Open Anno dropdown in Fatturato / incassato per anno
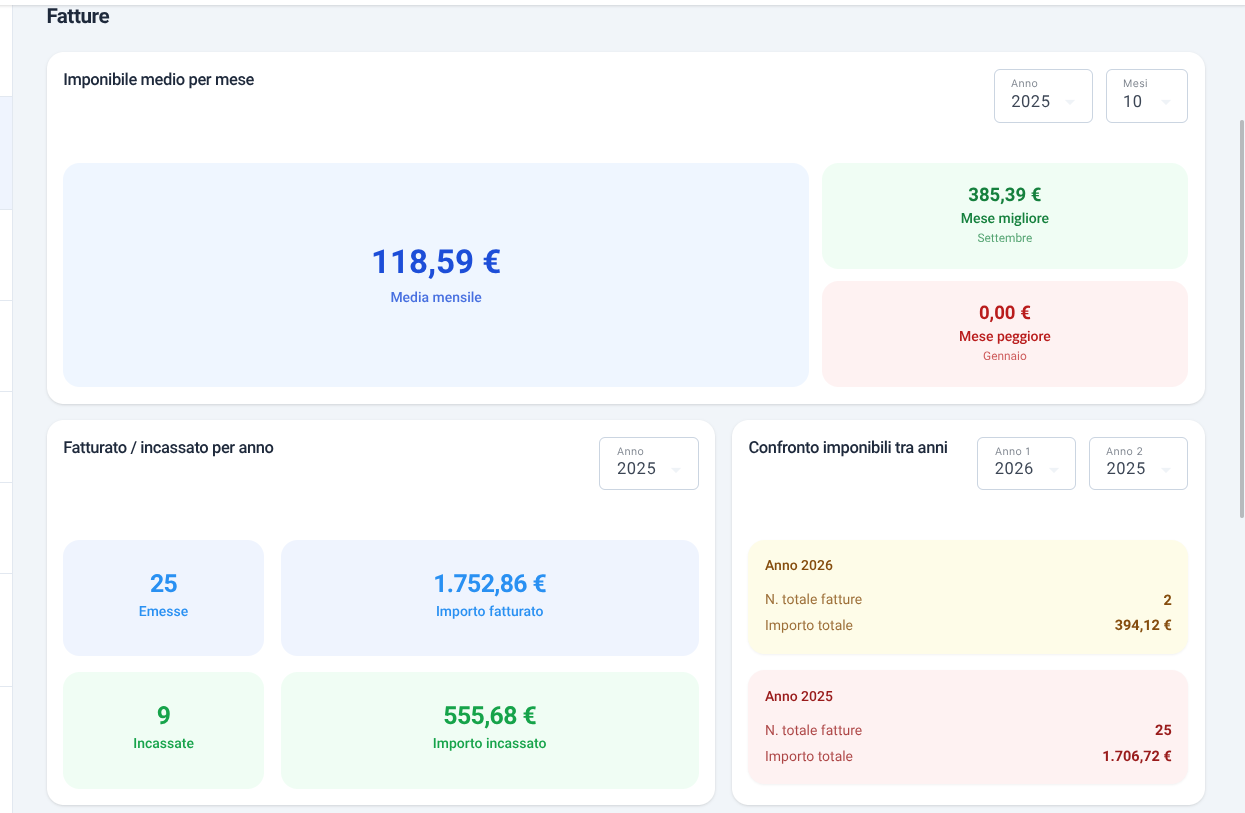 [648, 464]
